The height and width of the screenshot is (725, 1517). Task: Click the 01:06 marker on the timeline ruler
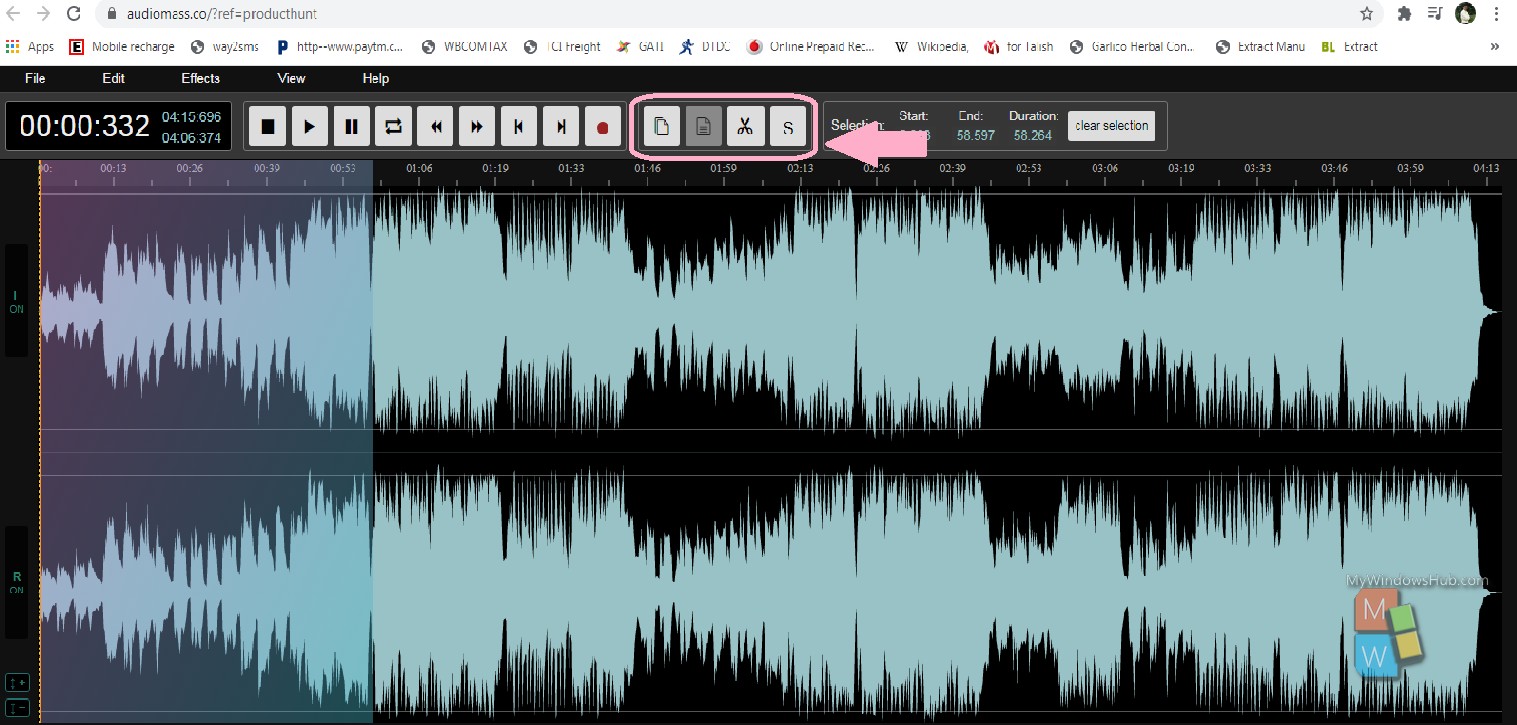click(419, 169)
